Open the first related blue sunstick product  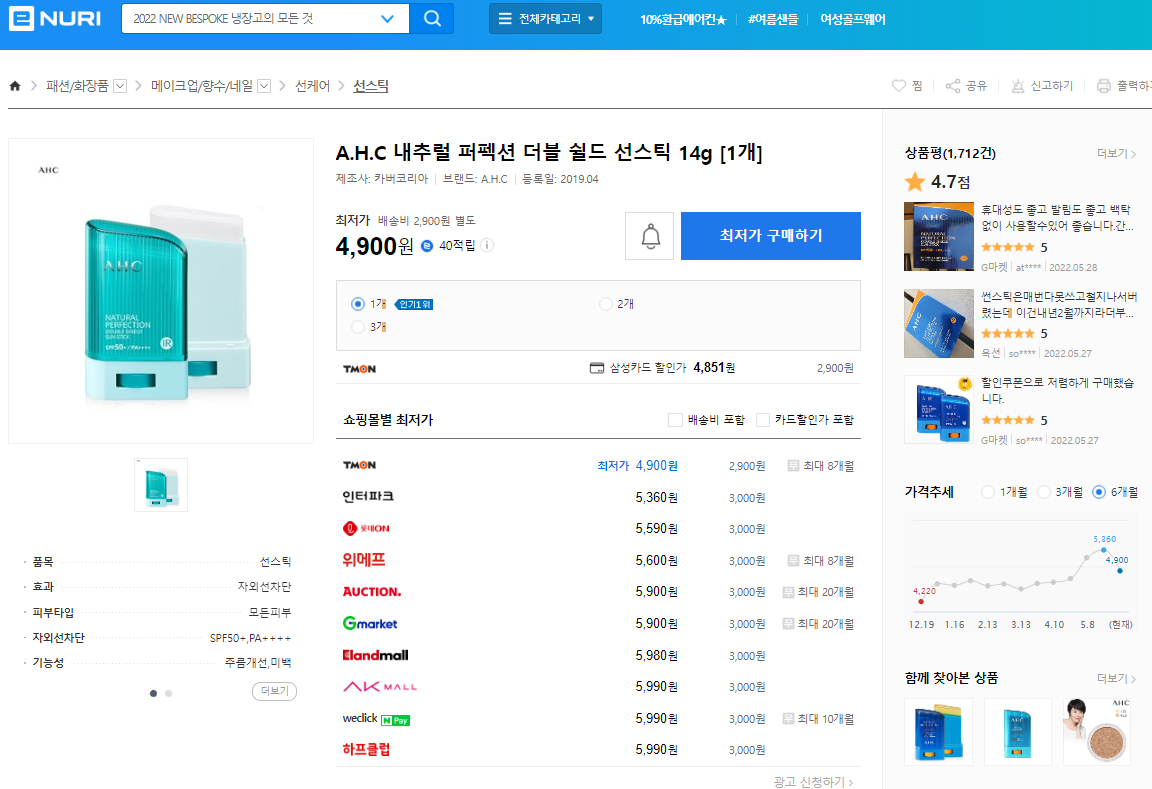938,732
